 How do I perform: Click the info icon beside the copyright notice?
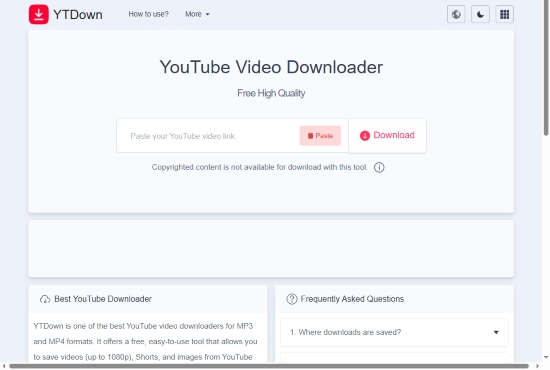[x=379, y=167]
